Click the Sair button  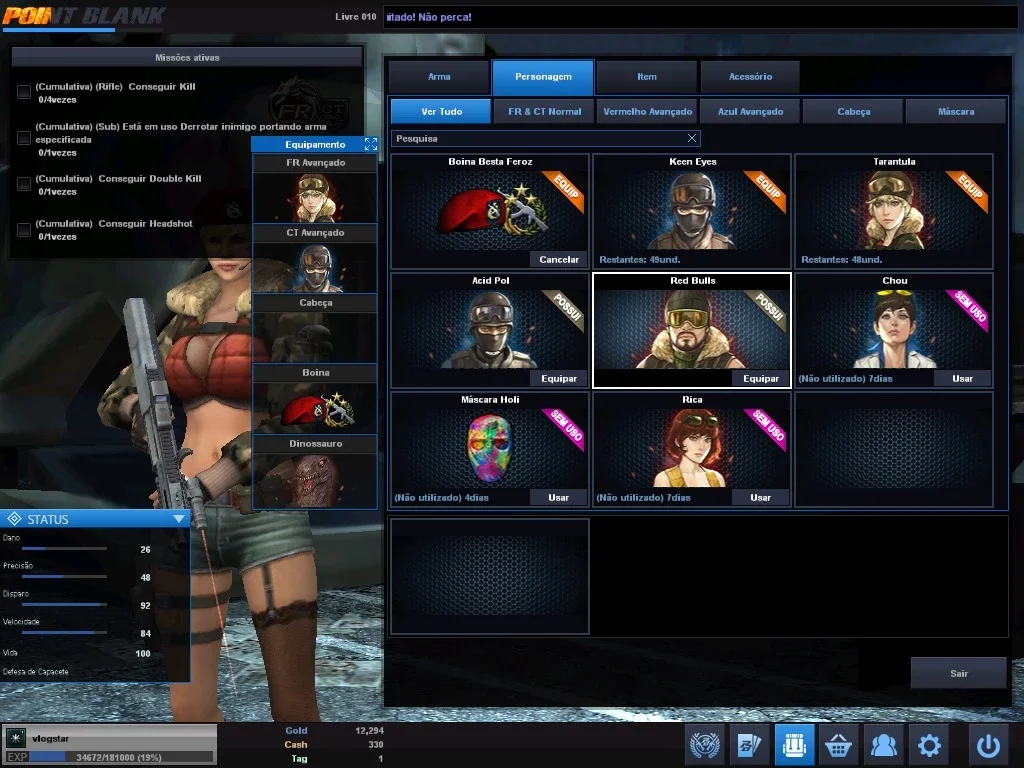958,673
